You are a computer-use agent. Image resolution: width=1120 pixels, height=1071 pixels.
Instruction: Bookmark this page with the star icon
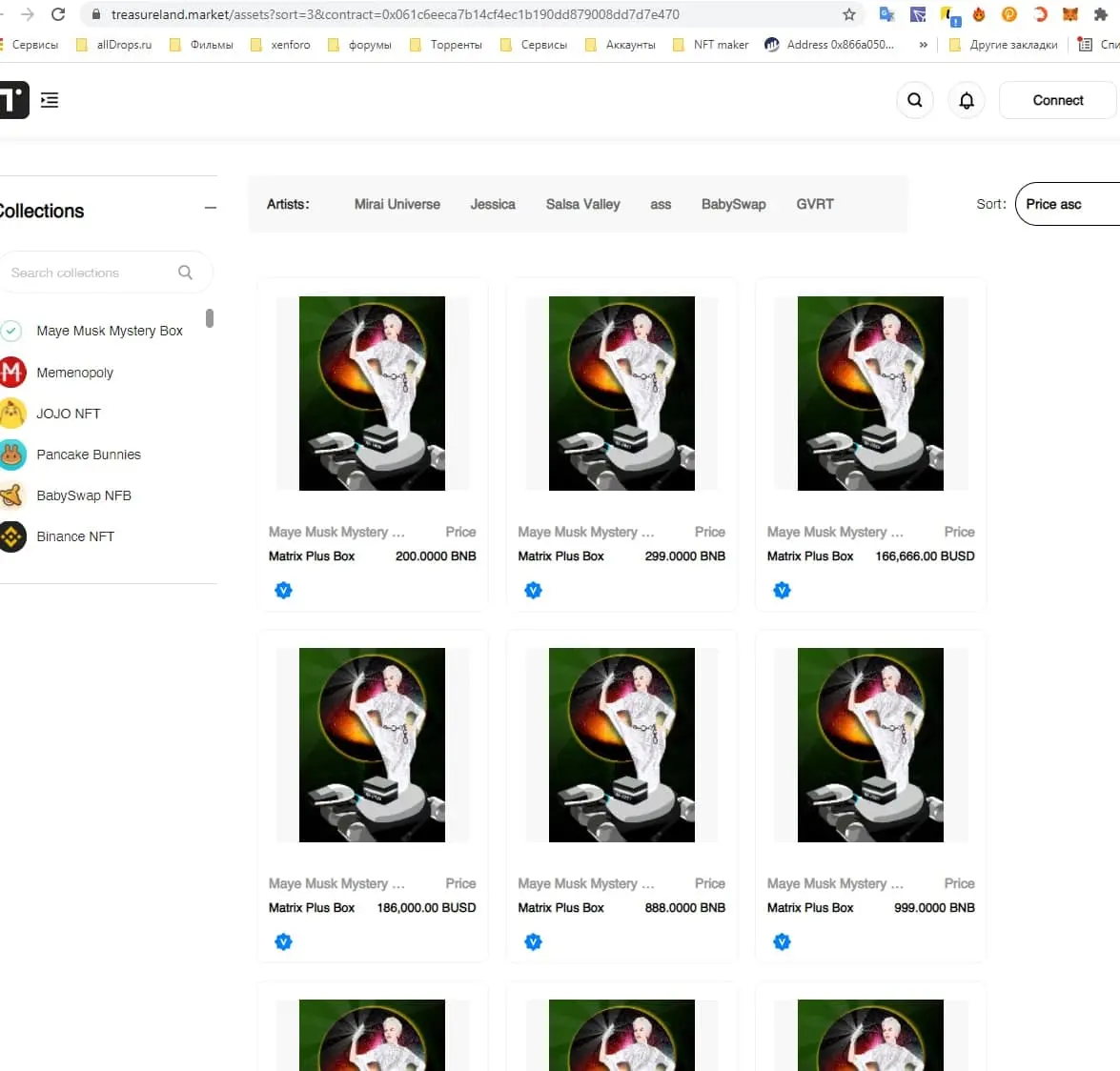848,14
